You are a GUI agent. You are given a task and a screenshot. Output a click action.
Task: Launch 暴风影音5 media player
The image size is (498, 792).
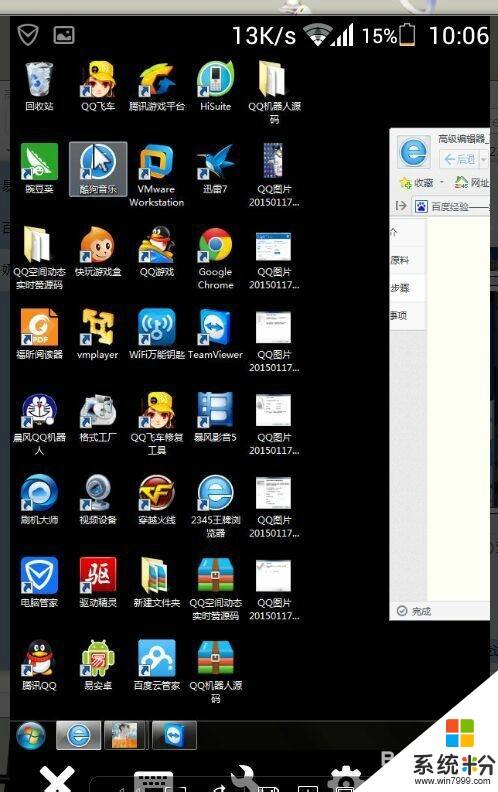click(x=215, y=417)
